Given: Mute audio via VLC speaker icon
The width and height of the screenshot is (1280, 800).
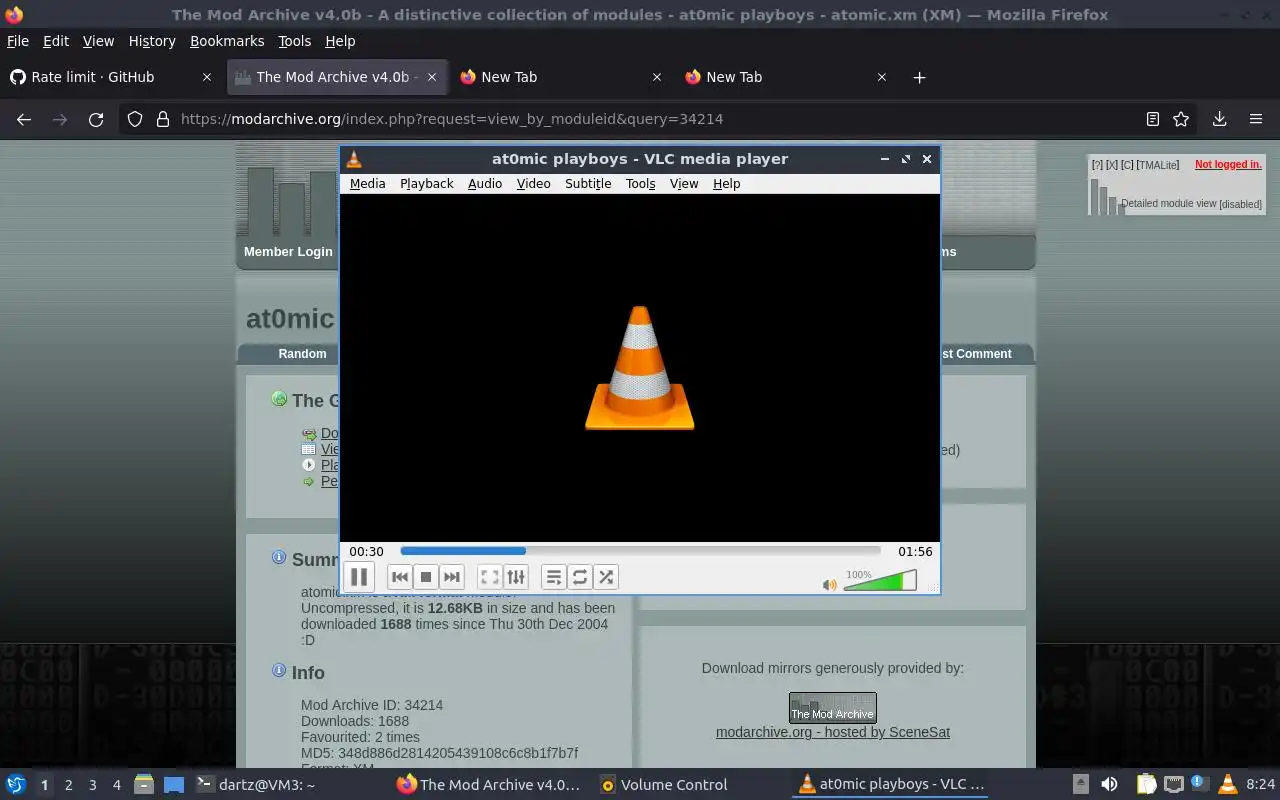Looking at the screenshot, I should click(x=829, y=585).
